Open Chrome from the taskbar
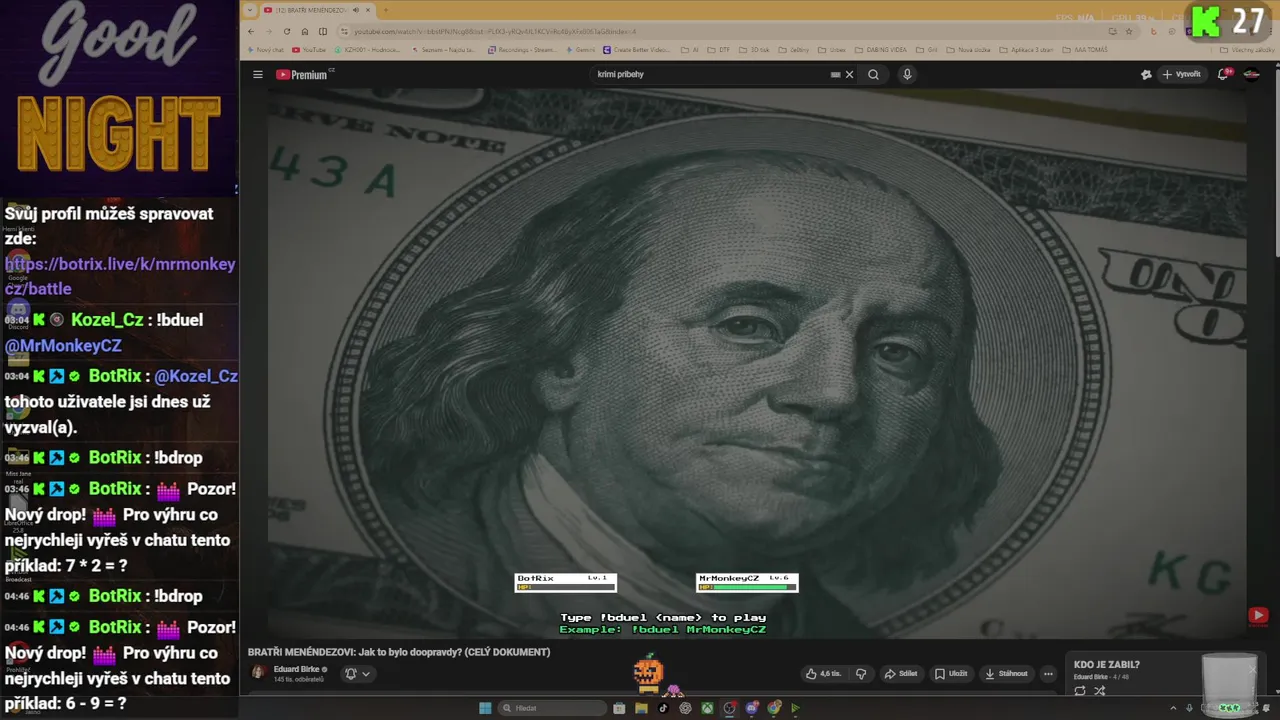 [x=774, y=708]
